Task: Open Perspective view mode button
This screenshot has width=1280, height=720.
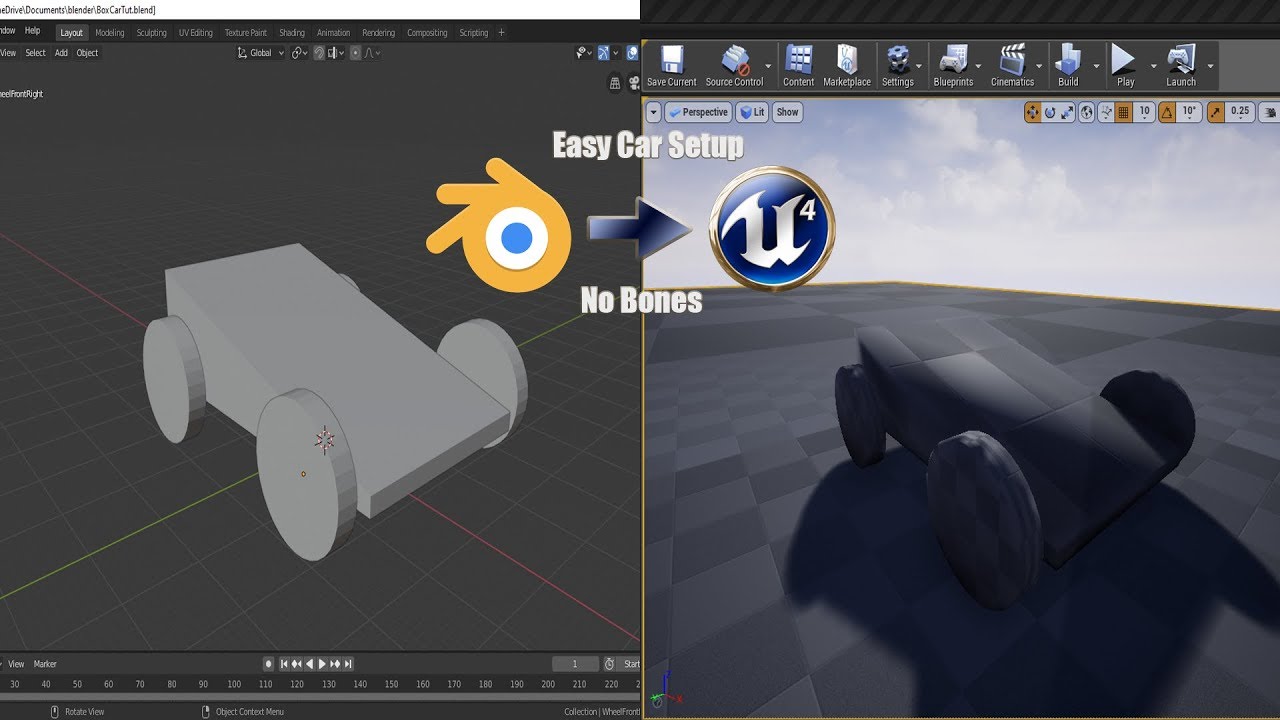Action: coord(698,112)
